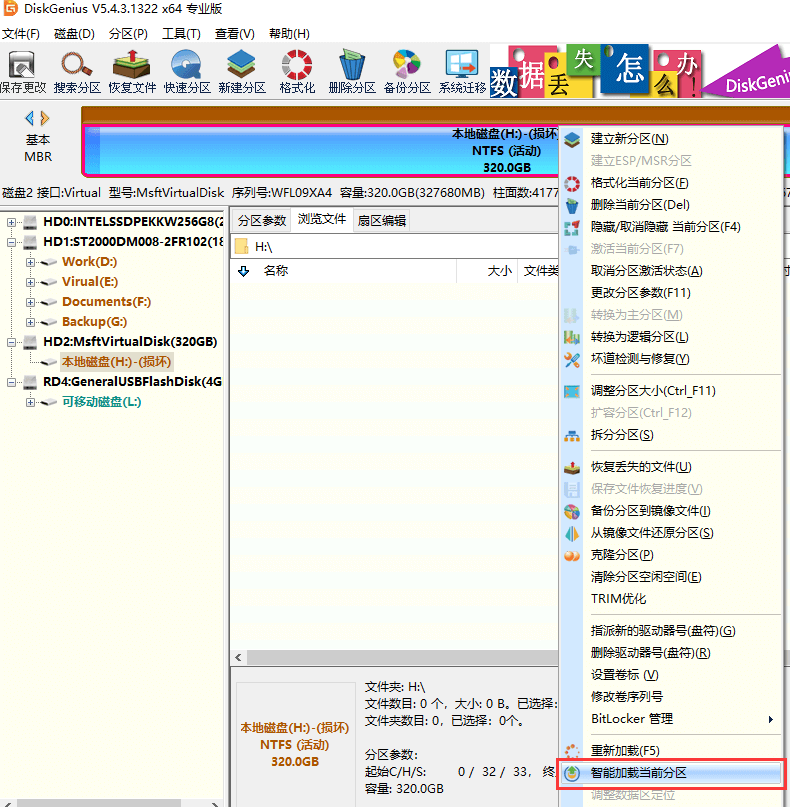The width and height of the screenshot is (790, 807).
Task: Start 系统迁移 from the toolbar
Action: point(462,71)
